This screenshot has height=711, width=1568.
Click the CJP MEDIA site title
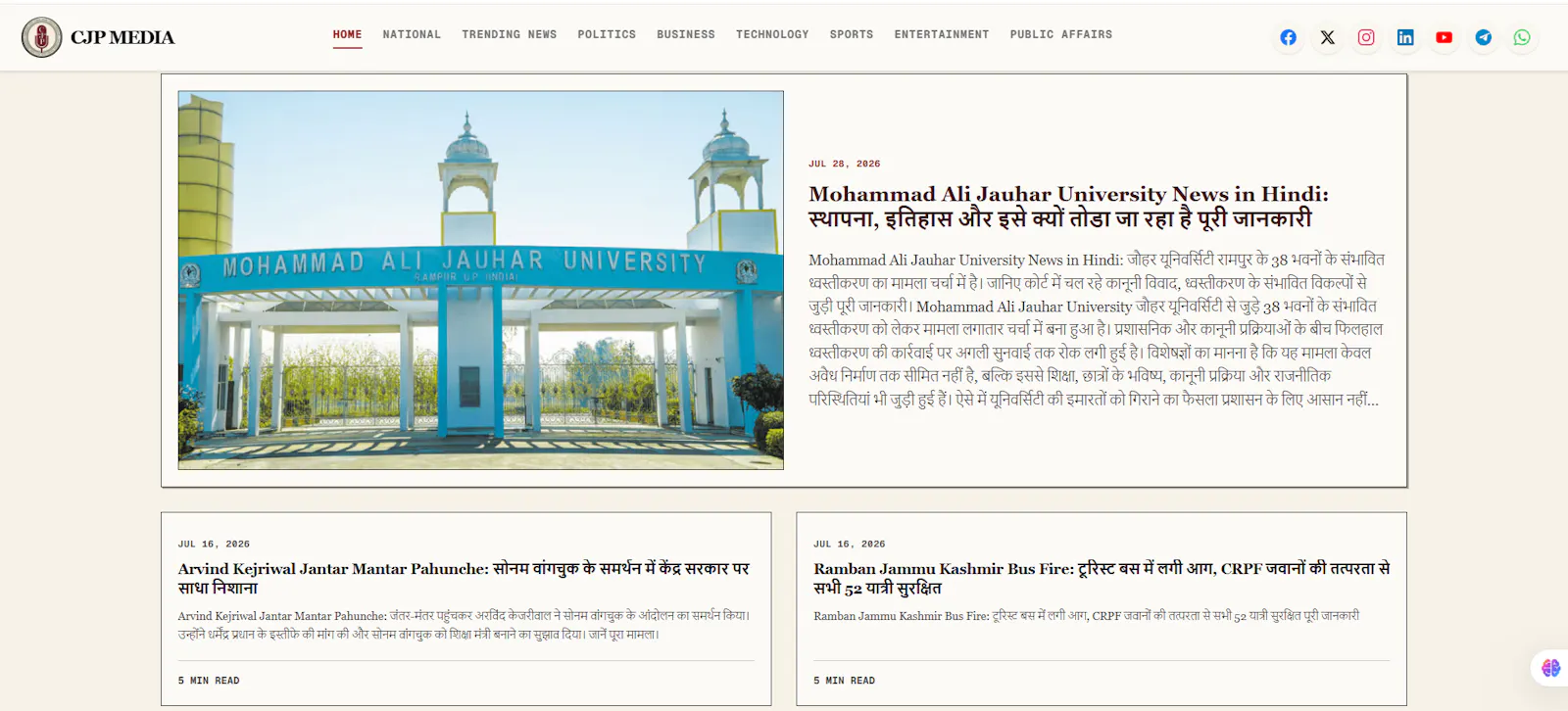(122, 37)
